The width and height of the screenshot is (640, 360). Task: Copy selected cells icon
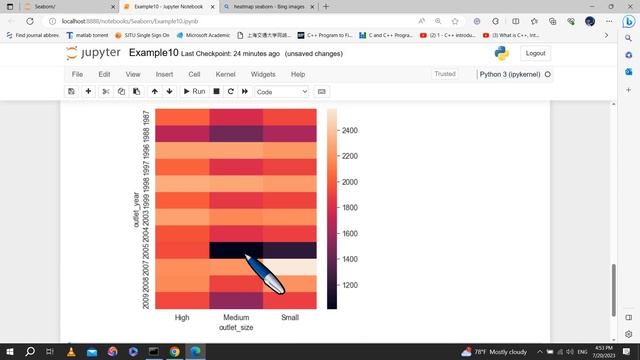point(121,91)
